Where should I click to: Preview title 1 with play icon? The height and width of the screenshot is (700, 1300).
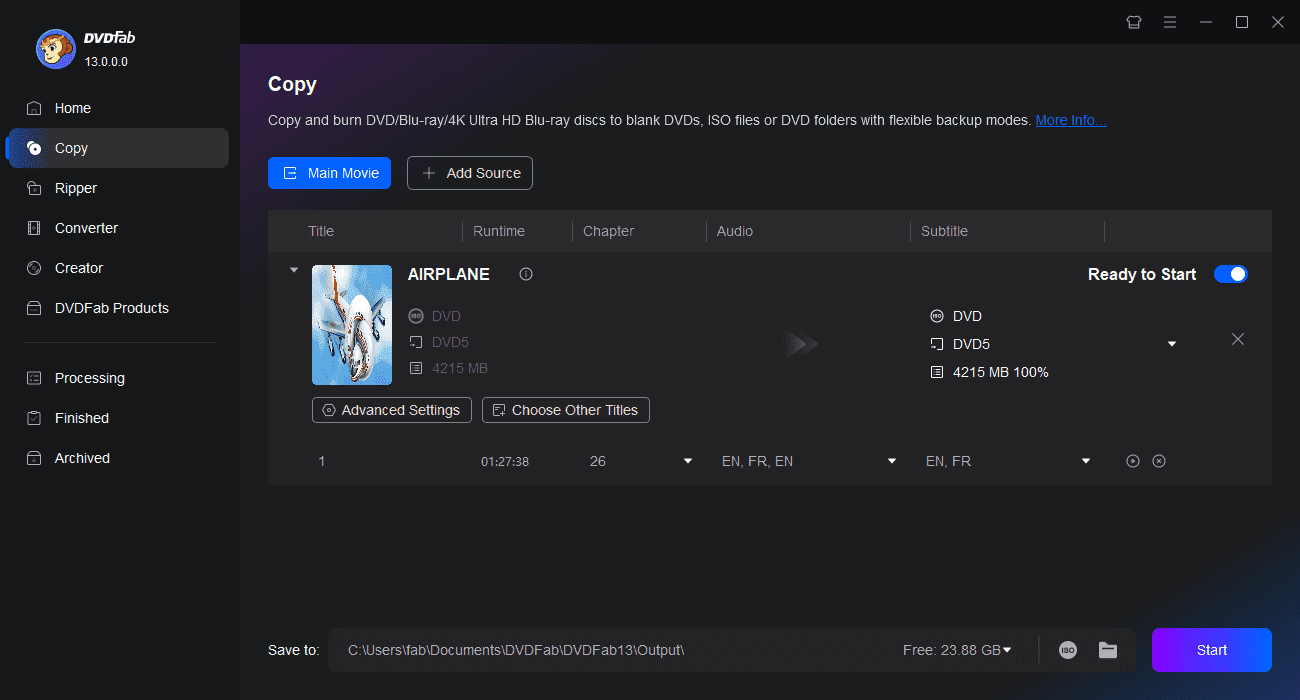[1133, 461]
